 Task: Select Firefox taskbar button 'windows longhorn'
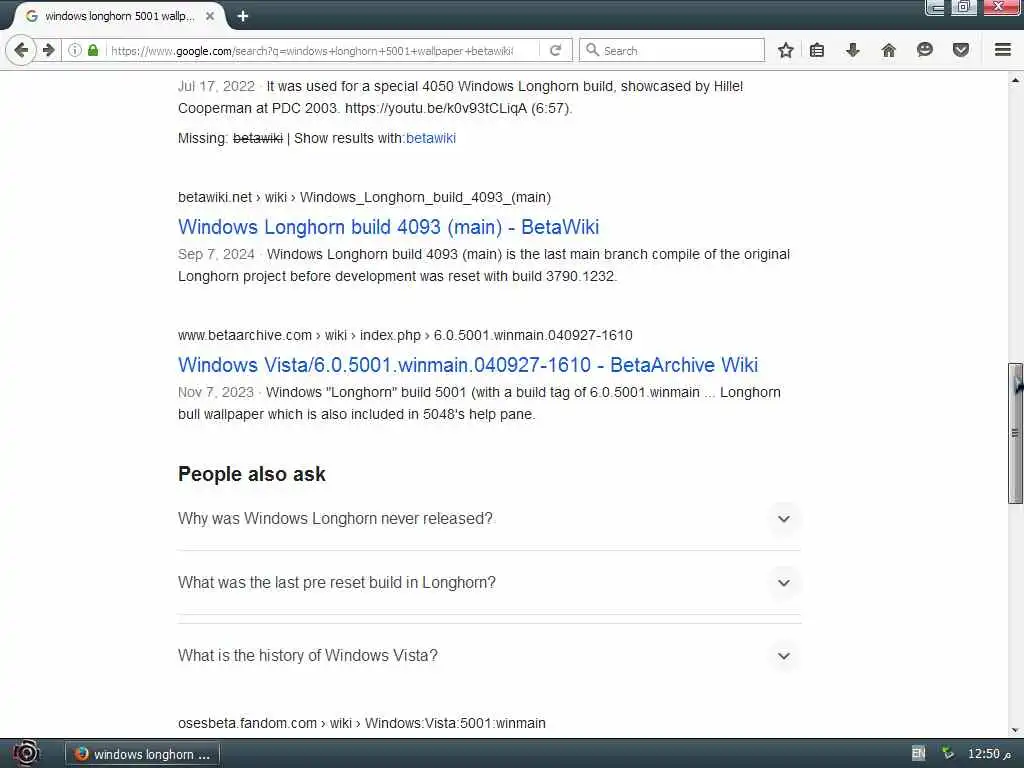(x=142, y=754)
